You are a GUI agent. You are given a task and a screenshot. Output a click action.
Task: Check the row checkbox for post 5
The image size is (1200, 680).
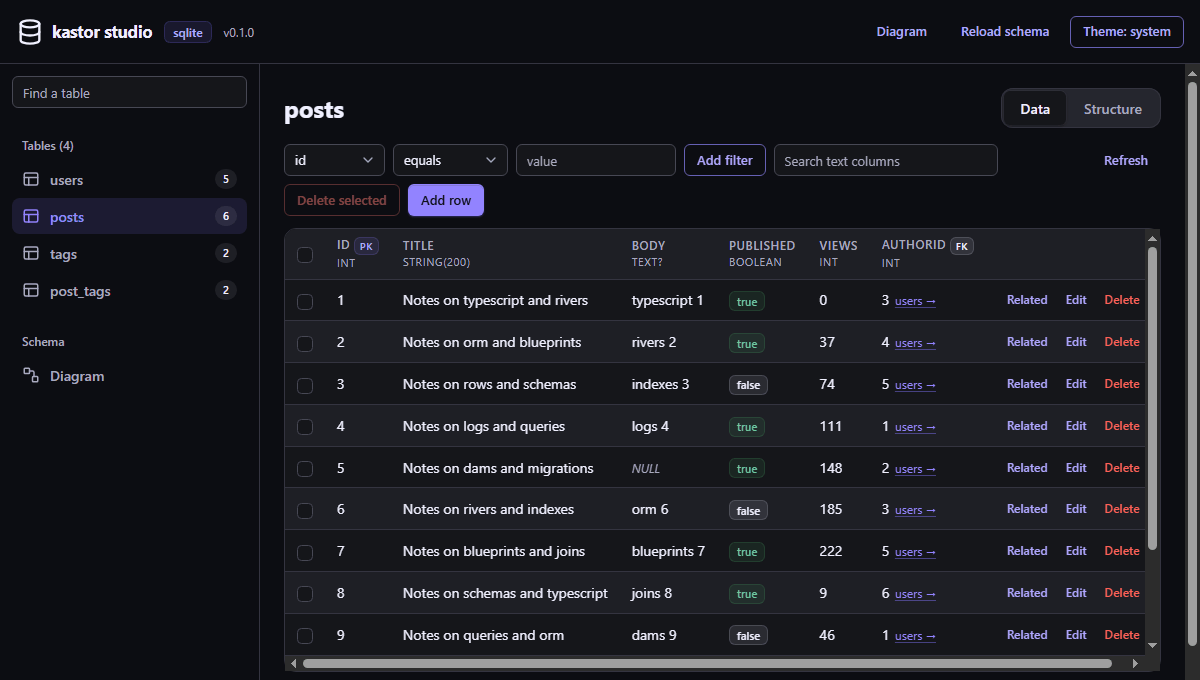point(305,469)
